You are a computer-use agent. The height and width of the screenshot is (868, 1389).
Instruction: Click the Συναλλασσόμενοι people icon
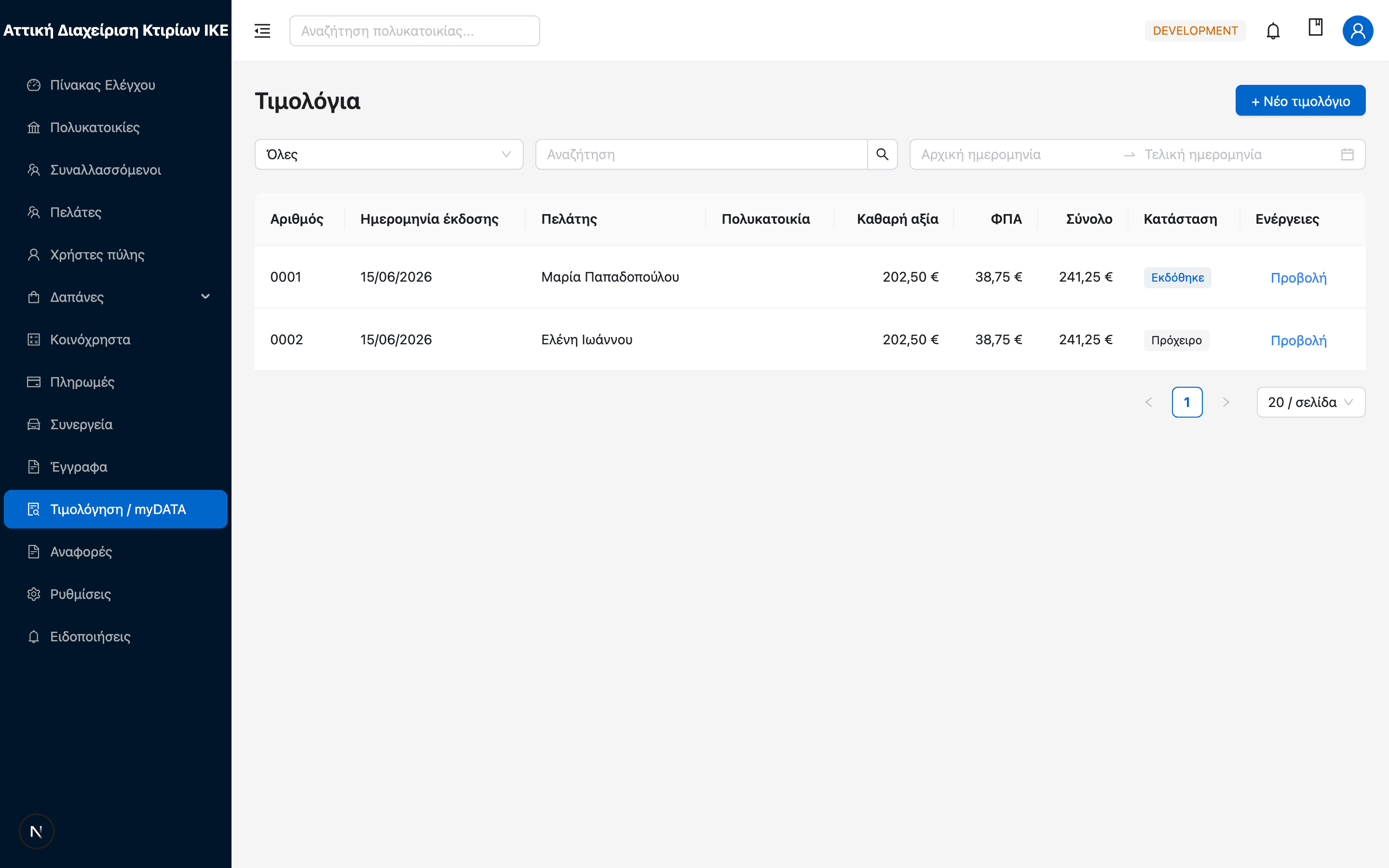(x=34, y=170)
